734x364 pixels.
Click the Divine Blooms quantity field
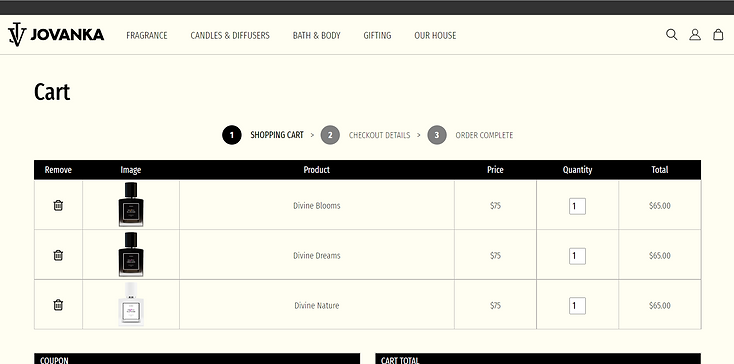tap(577, 206)
